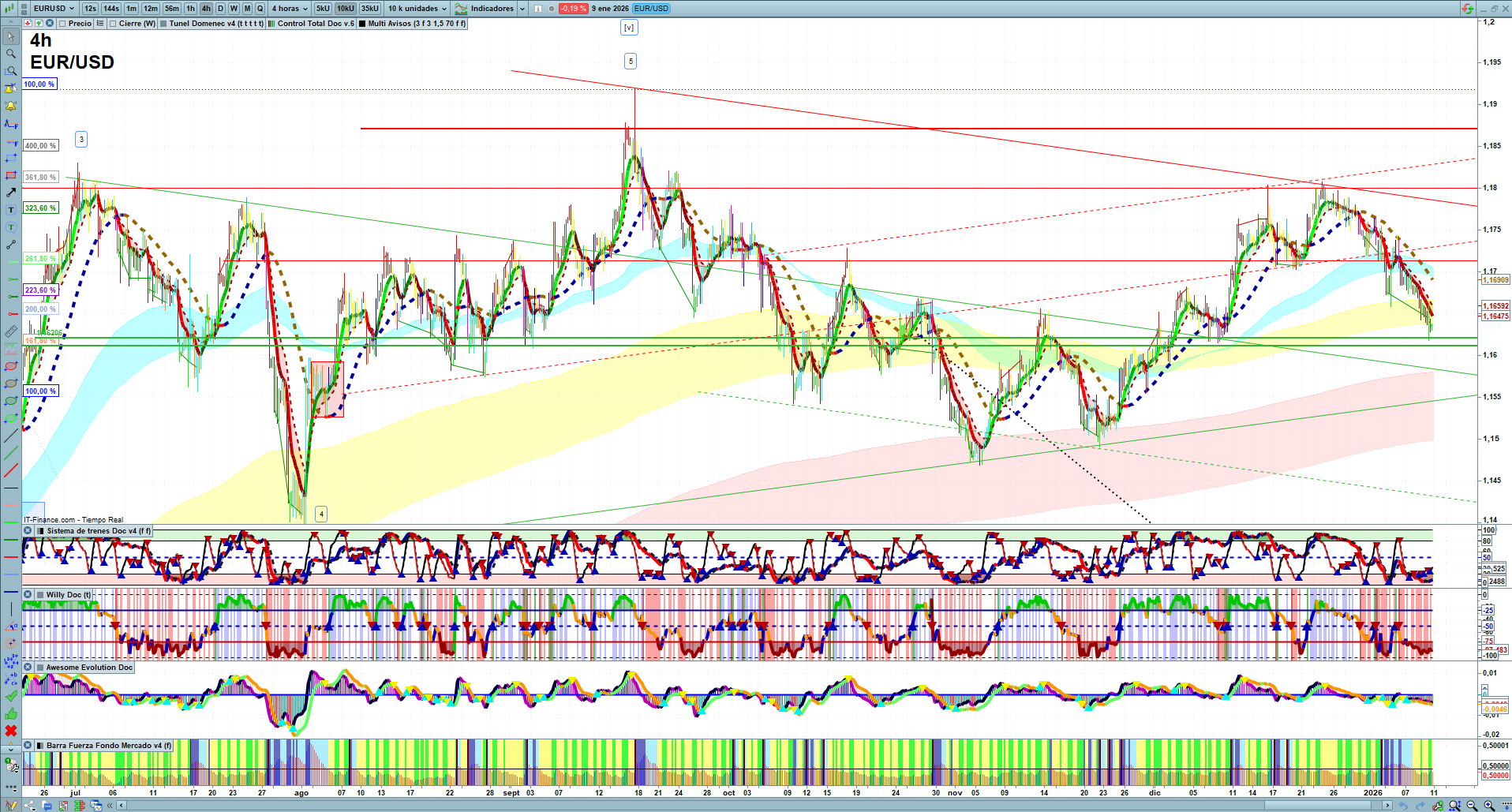This screenshot has height=812, width=1512.
Task: Click the red X delete-objects icon
Action: 11,731
